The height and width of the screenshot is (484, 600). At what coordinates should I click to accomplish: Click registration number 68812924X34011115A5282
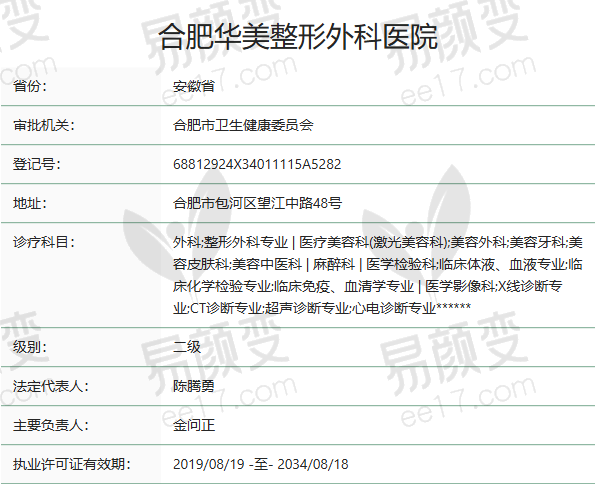click(x=257, y=164)
